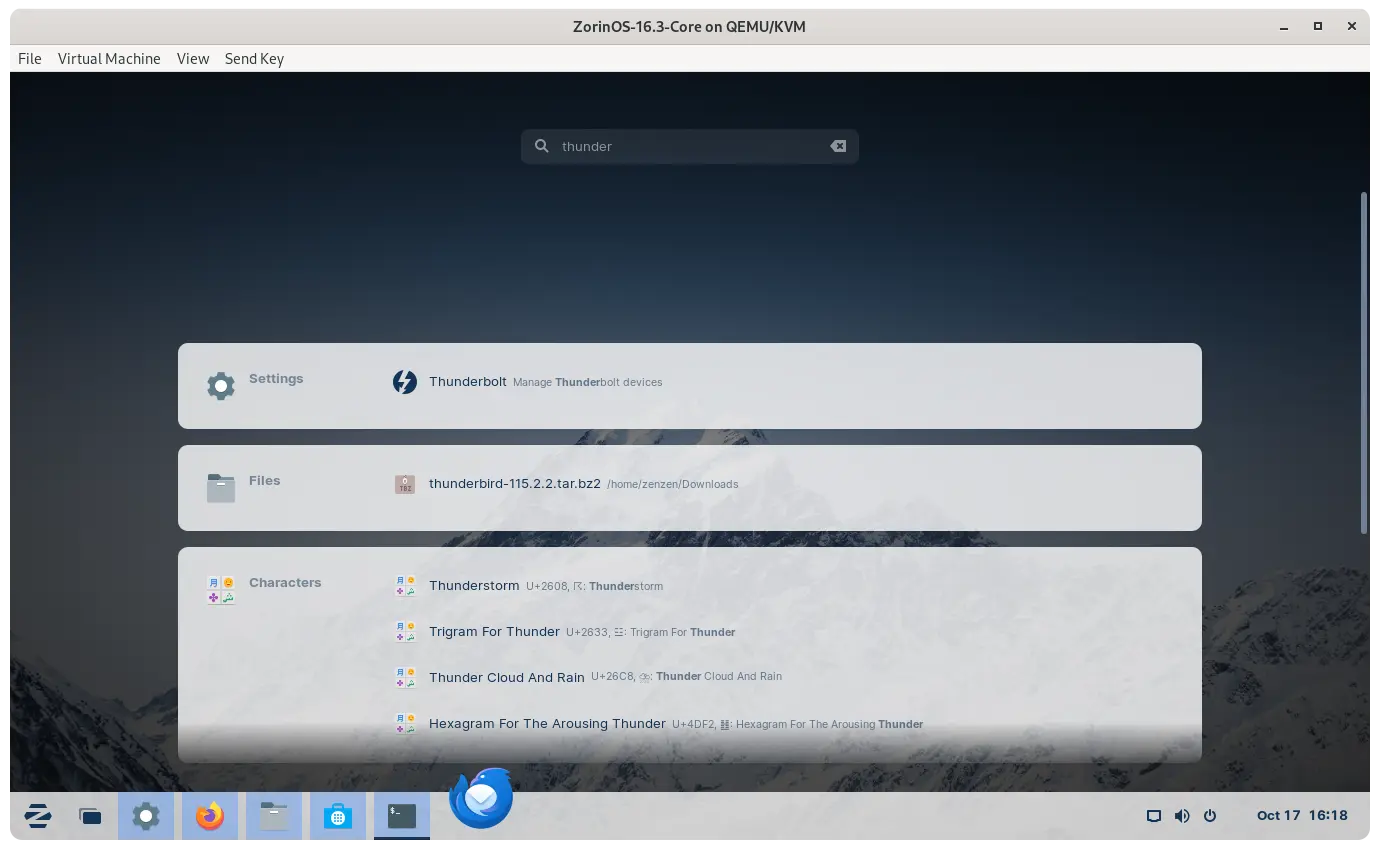Image resolution: width=1380 pixels, height=850 pixels.
Task: Clear the search text with the backspace icon
Action: click(x=838, y=146)
